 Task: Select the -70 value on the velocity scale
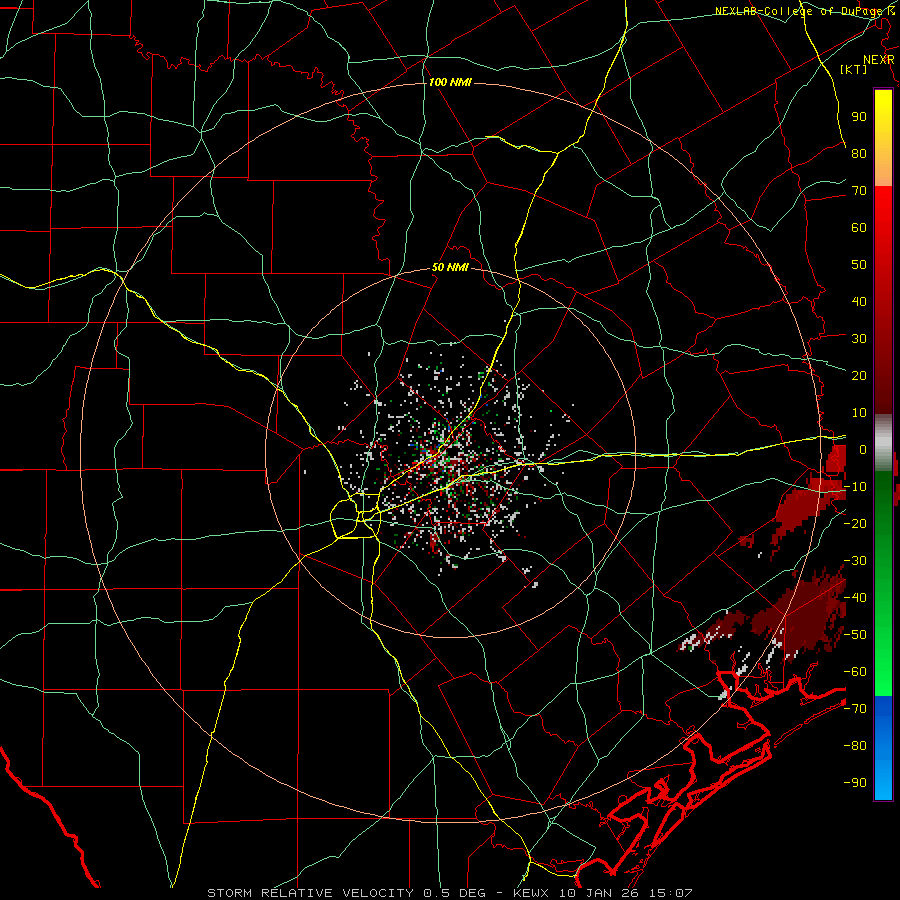point(855,709)
